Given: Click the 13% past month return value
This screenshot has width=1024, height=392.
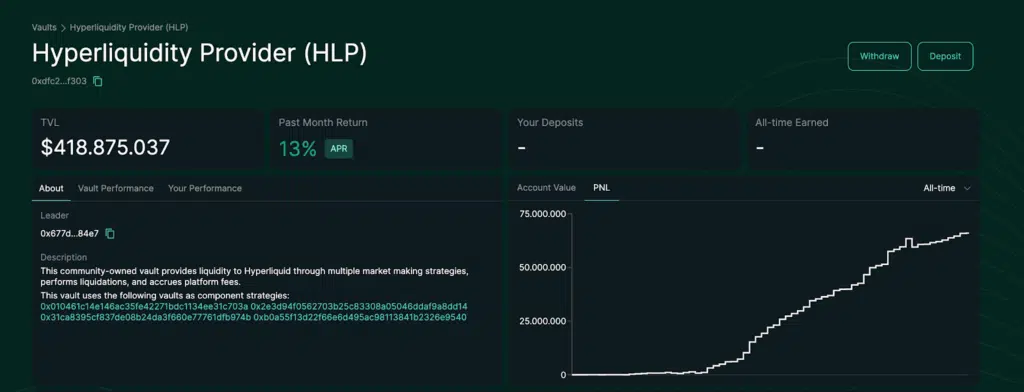Looking at the screenshot, I should (x=298, y=148).
